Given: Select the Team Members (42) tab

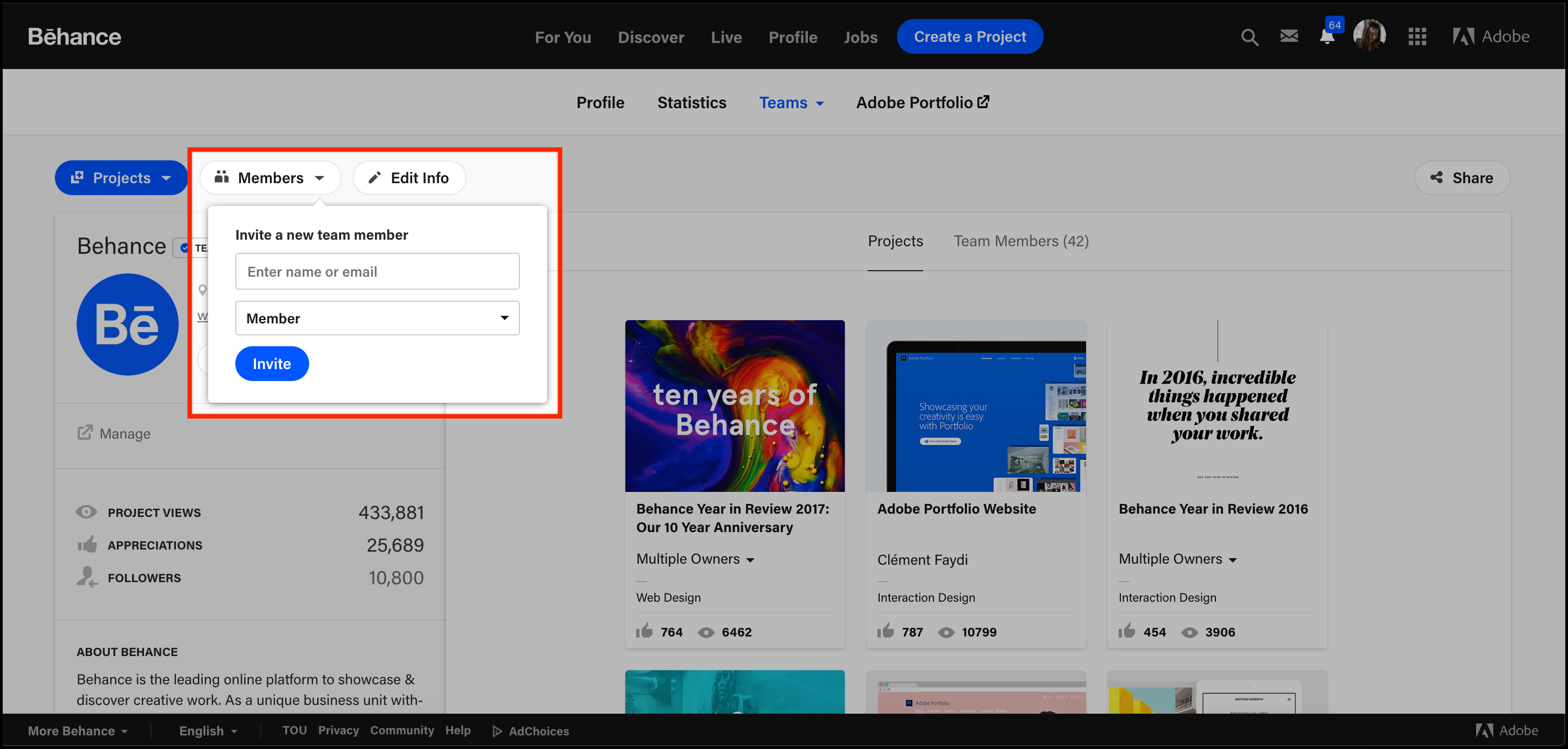Looking at the screenshot, I should pos(1021,241).
